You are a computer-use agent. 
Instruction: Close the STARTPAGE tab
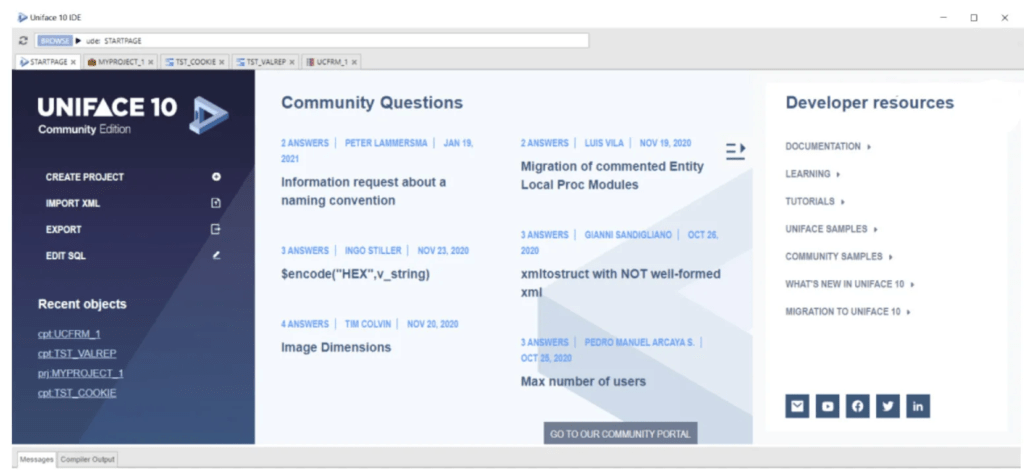click(73, 62)
